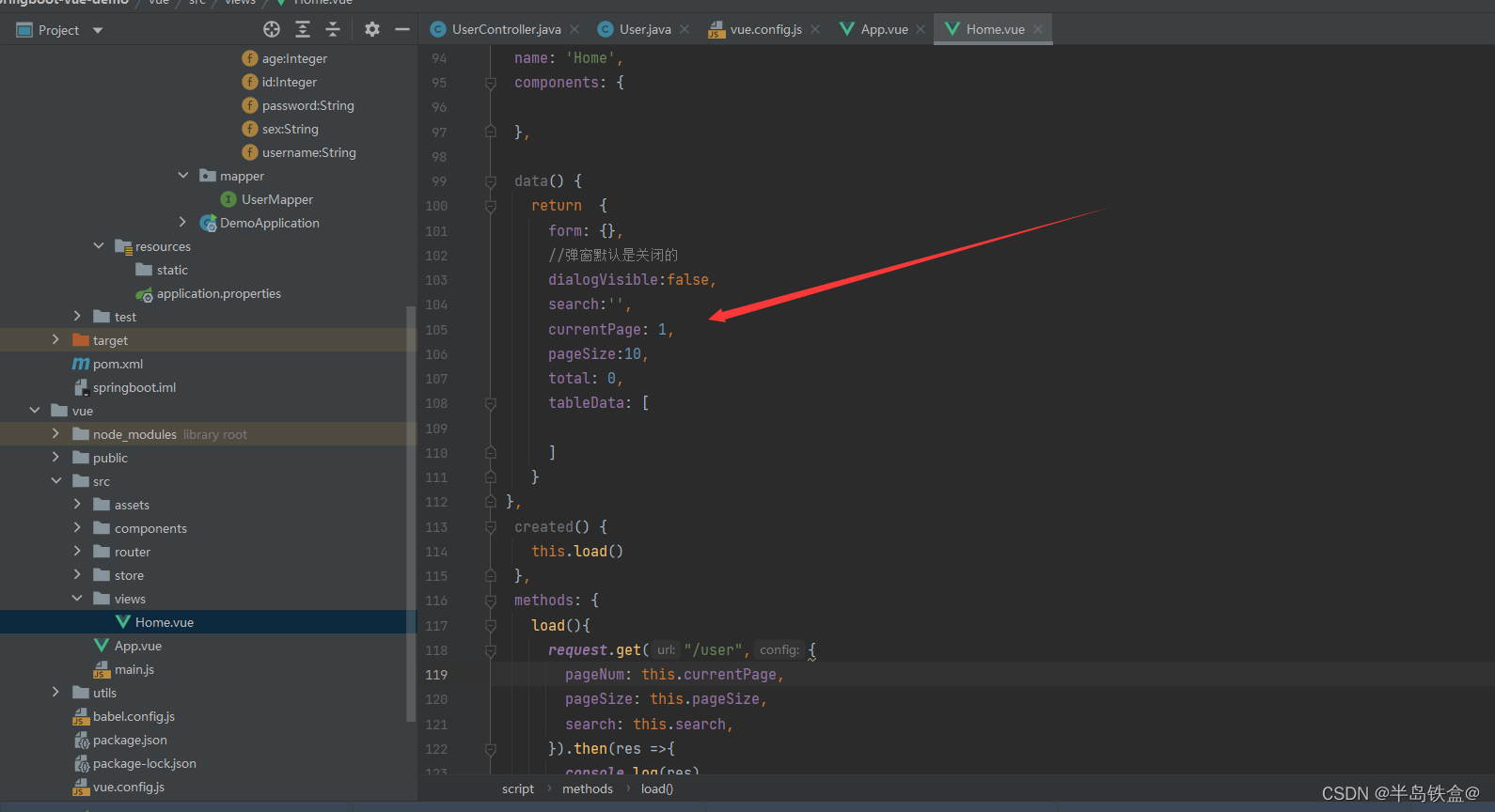The image size is (1495, 812).
Task: Click the Project tree vertical scrollbar
Action: (410, 513)
